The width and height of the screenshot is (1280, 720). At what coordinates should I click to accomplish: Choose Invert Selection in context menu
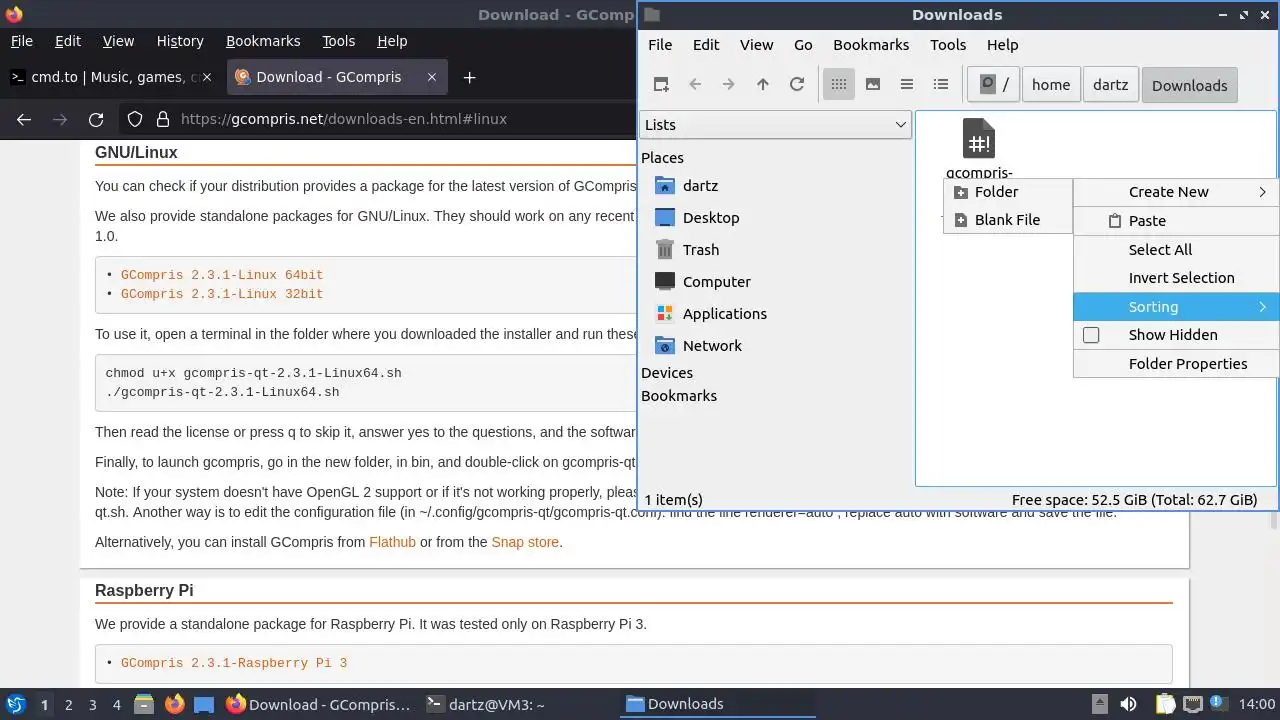point(1176,278)
